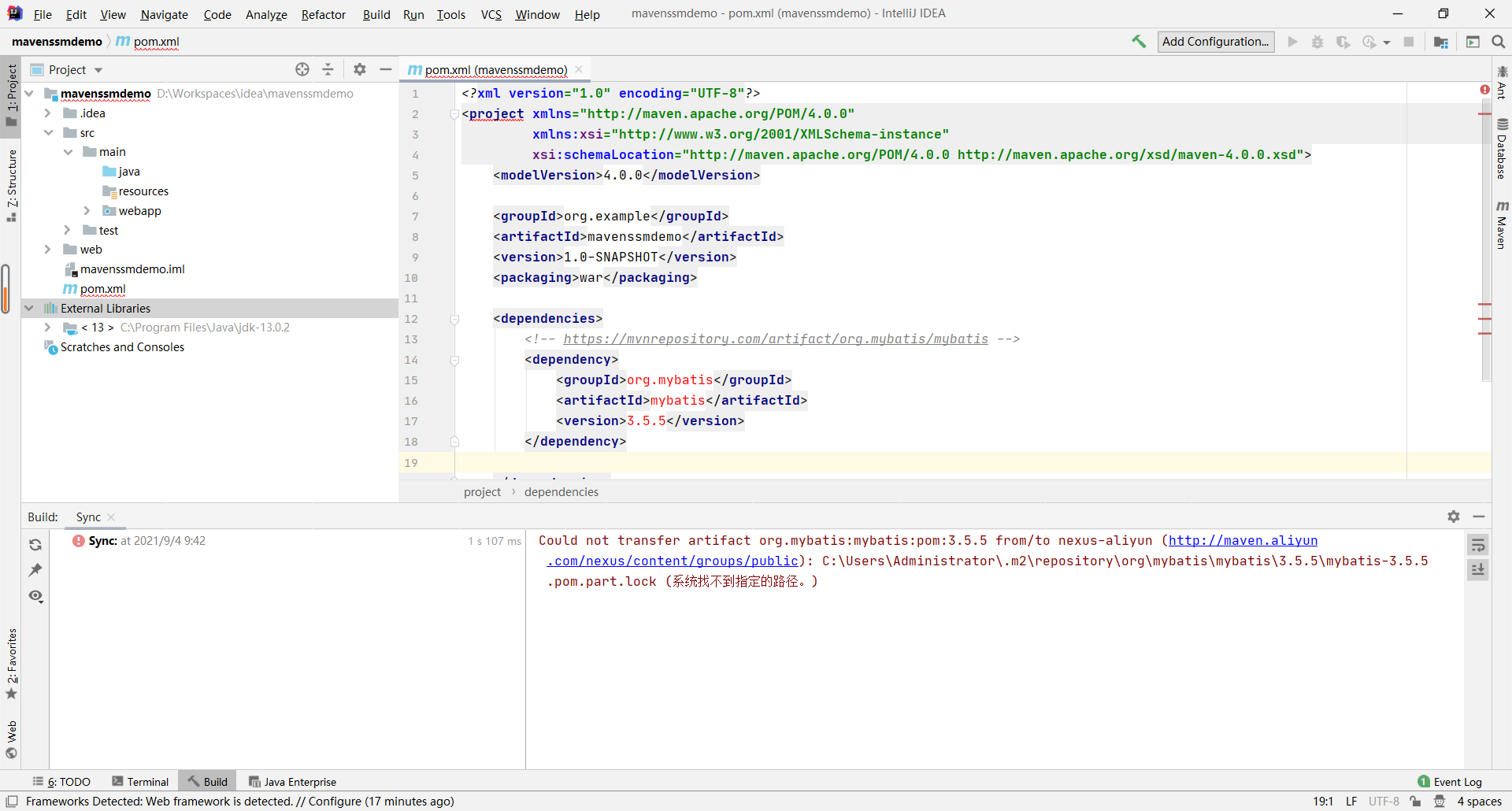
Task: Hide the Build tool window
Action: pos(1479,517)
